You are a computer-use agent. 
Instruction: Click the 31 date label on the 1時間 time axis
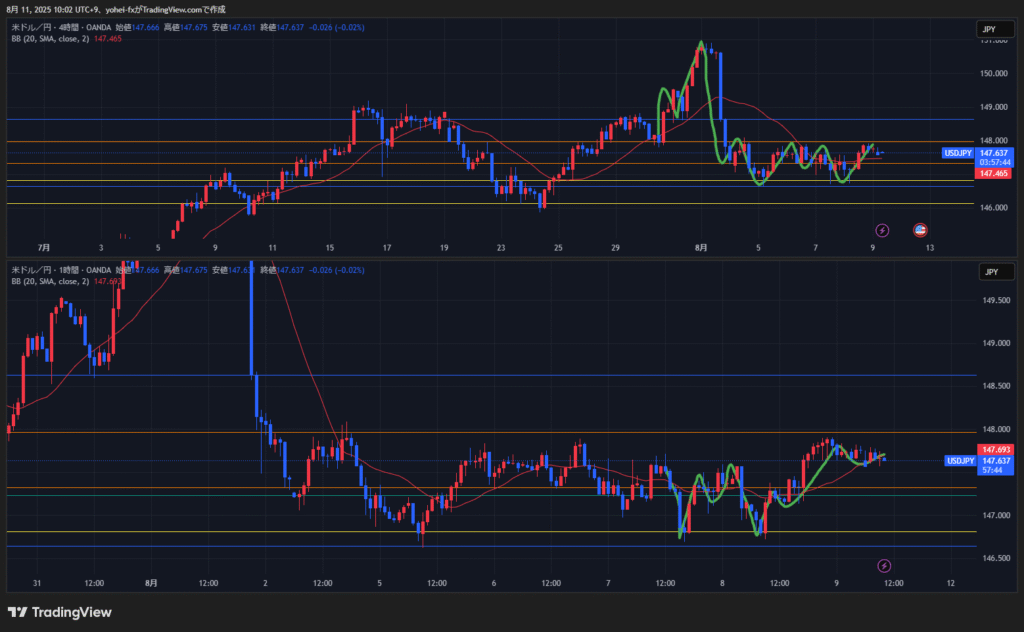coord(37,583)
